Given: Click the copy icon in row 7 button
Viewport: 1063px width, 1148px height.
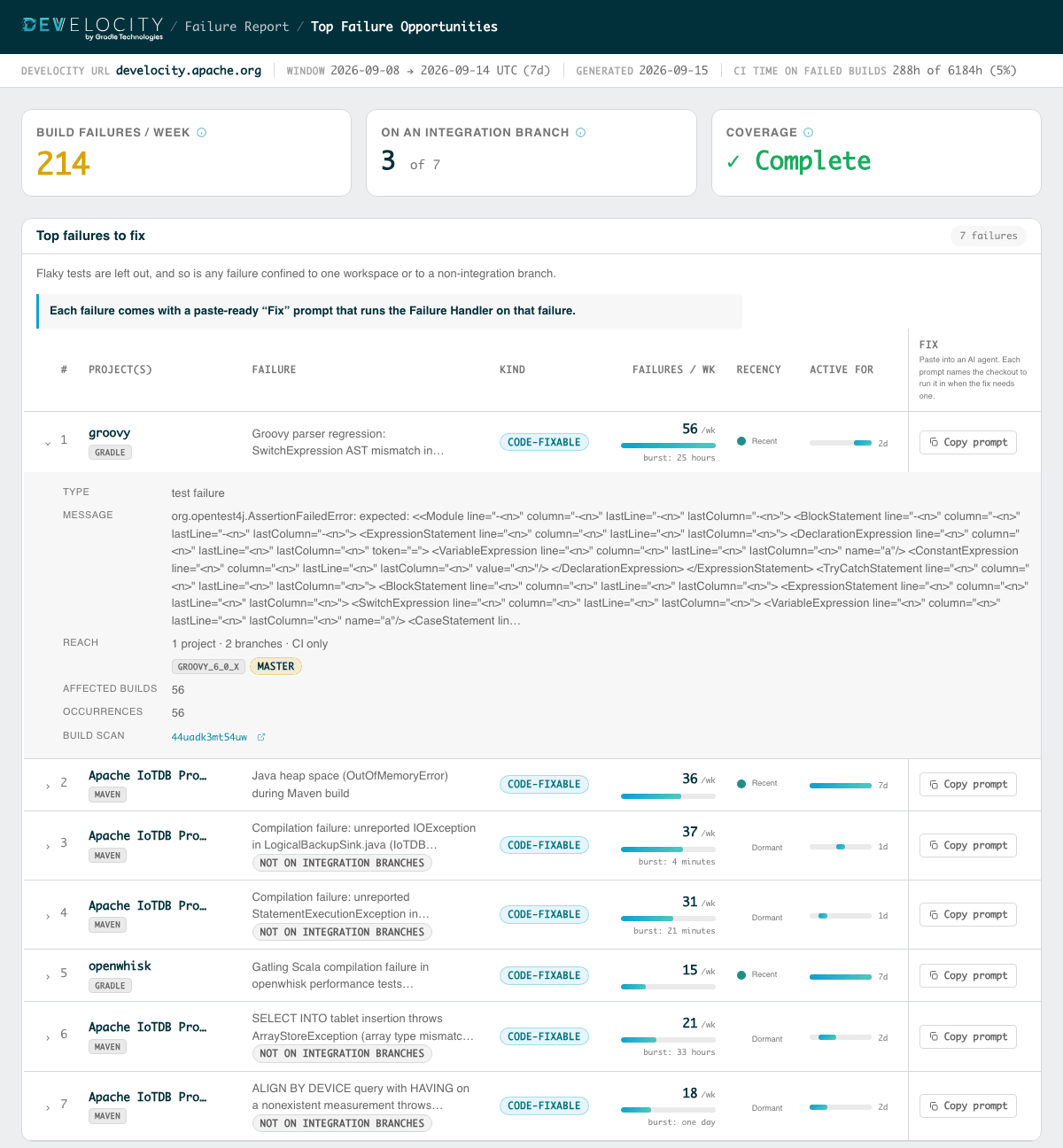Looking at the screenshot, I should [x=934, y=1105].
